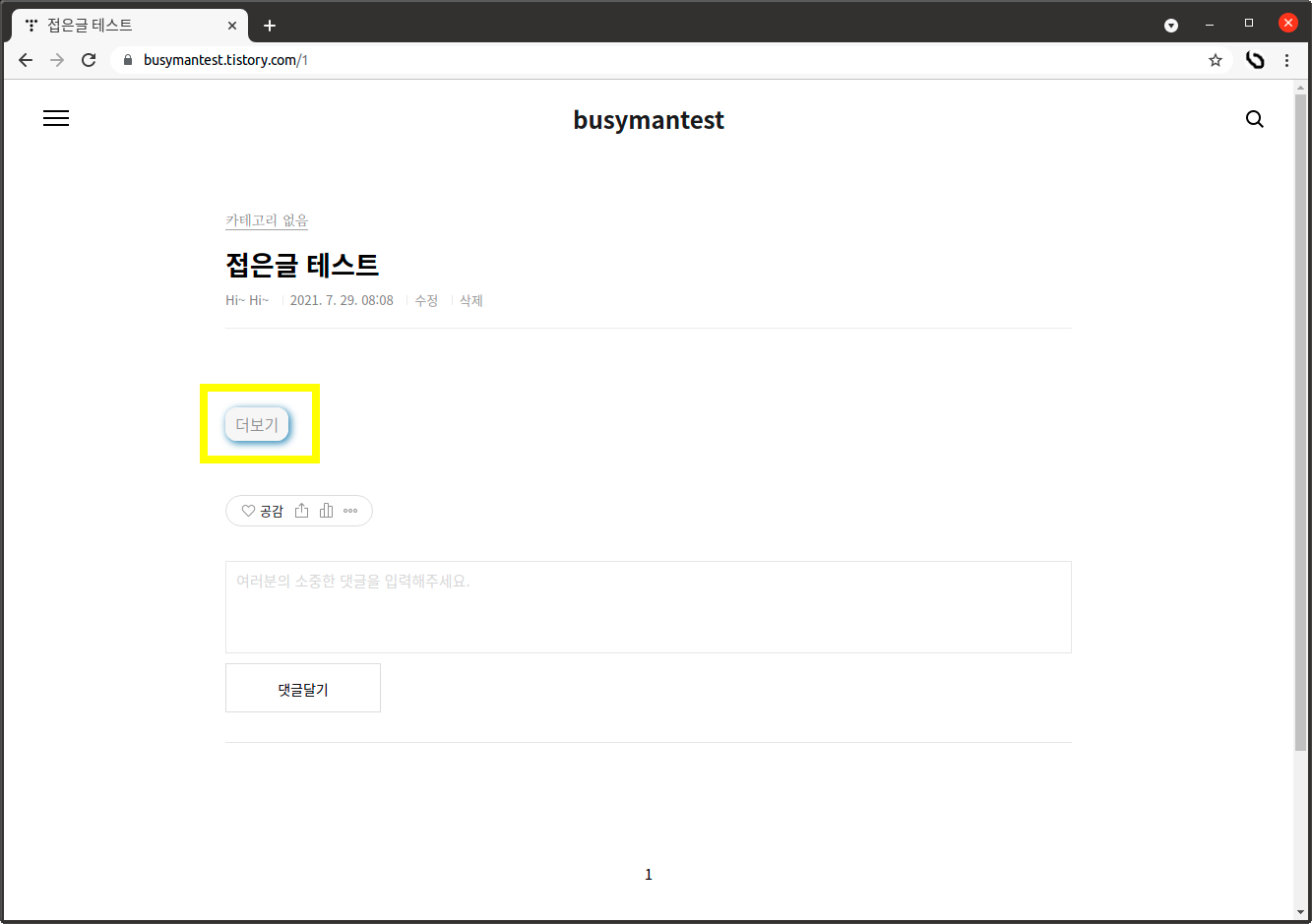Image resolution: width=1312 pixels, height=924 pixels.
Task: Open the 카테고리 없음 category link
Action: (267, 220)
